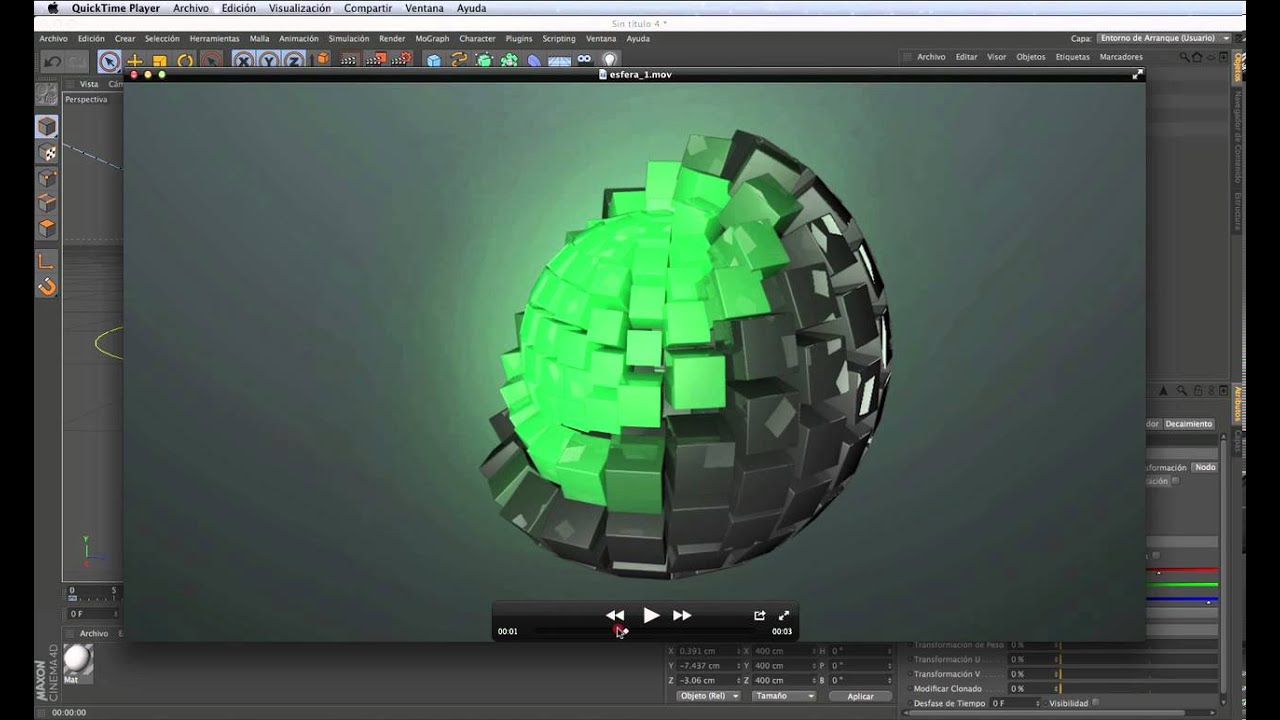Toggle the axis mode L-shaped icon
Image resolution: width=1280 pixels, height=720 pixels.
(47, 261)
